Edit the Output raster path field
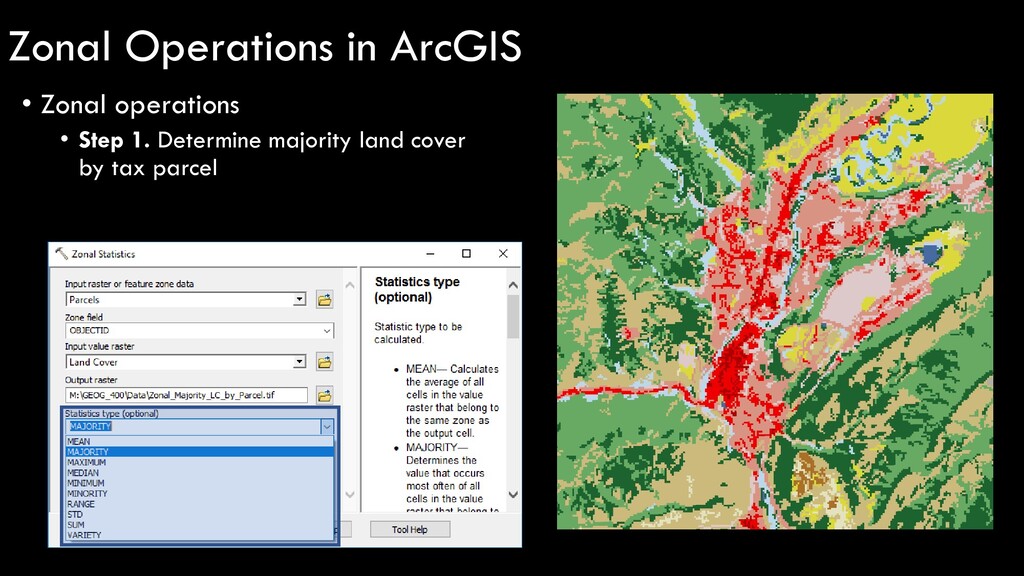 187,395
